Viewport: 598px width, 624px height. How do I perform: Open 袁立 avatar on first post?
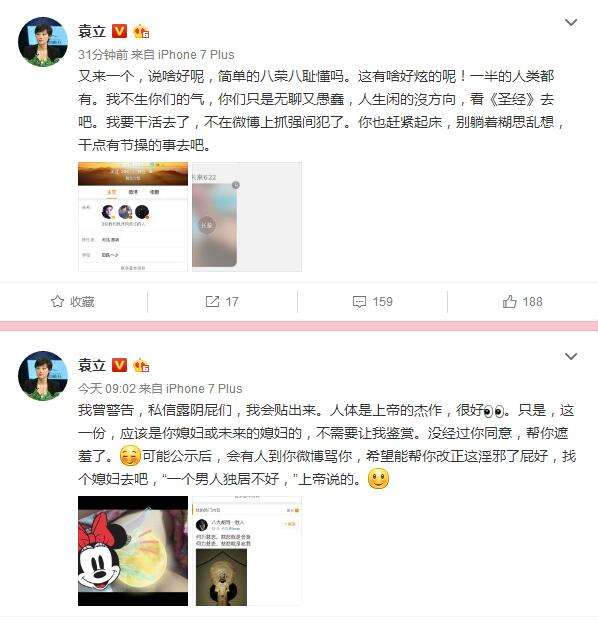pyautogui.click(x=43, y=41)
